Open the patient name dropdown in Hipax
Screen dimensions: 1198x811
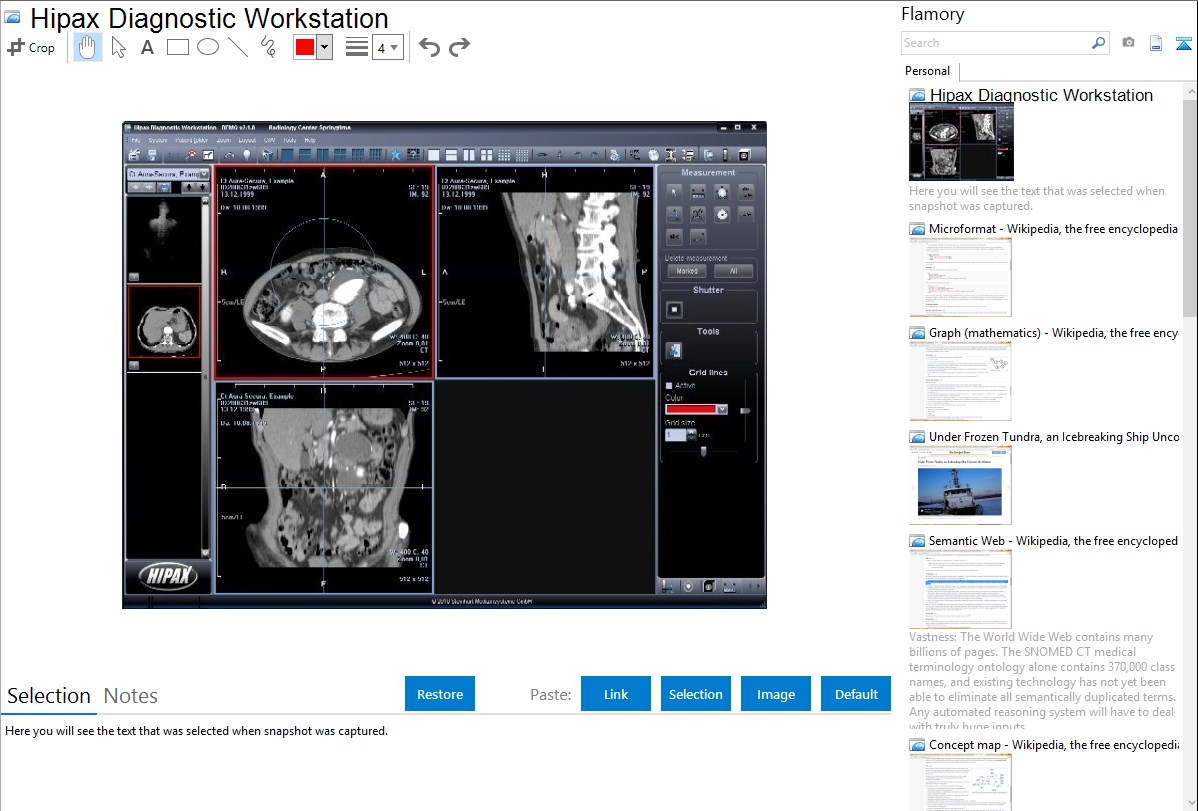click(x=203, y=174)
